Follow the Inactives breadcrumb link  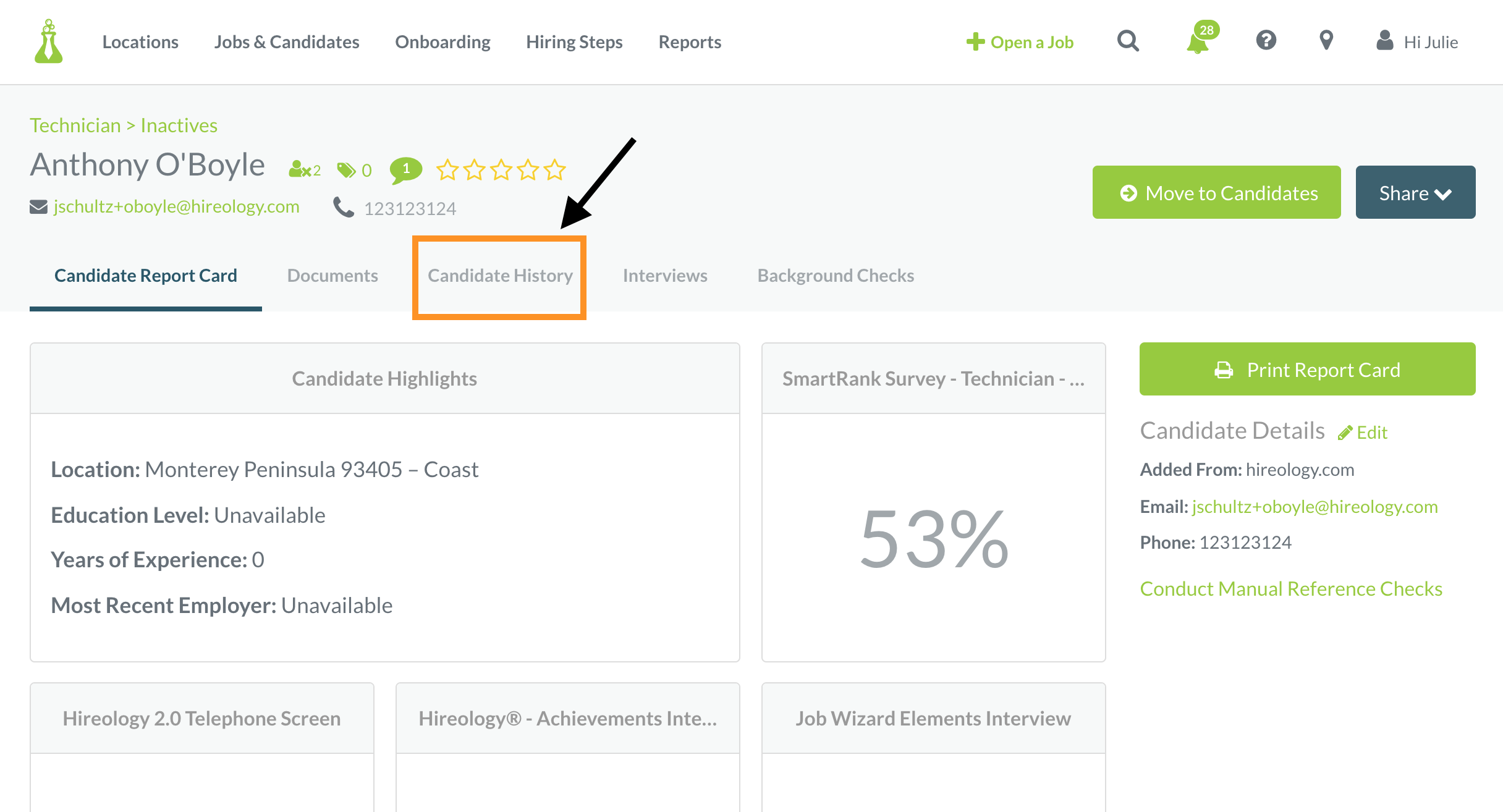point(179,125)
